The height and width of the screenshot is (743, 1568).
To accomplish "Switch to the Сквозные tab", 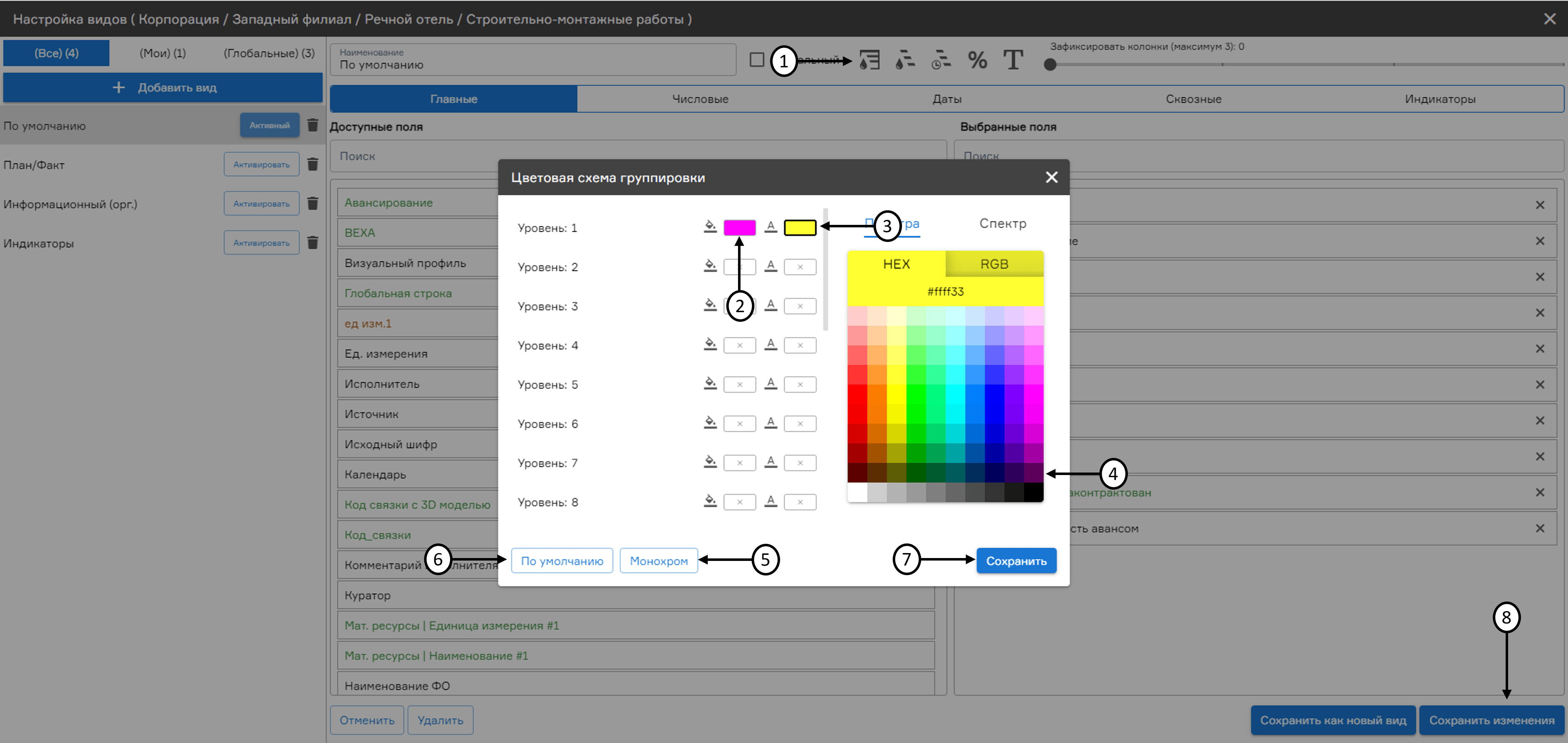I will pyautogui.click(x=1193, y=99).
